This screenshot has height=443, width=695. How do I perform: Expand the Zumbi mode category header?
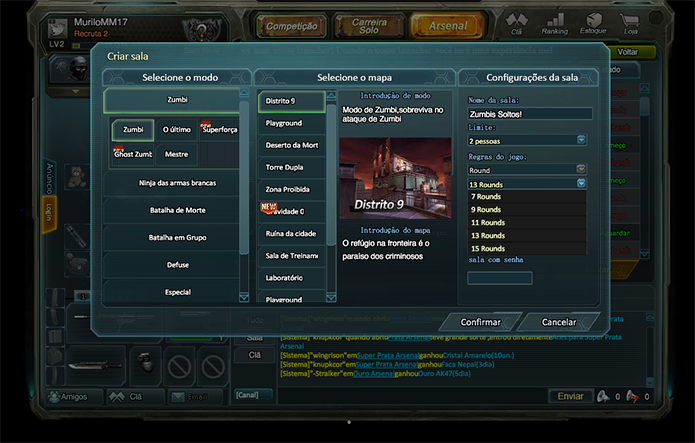[x=172, y=100]
